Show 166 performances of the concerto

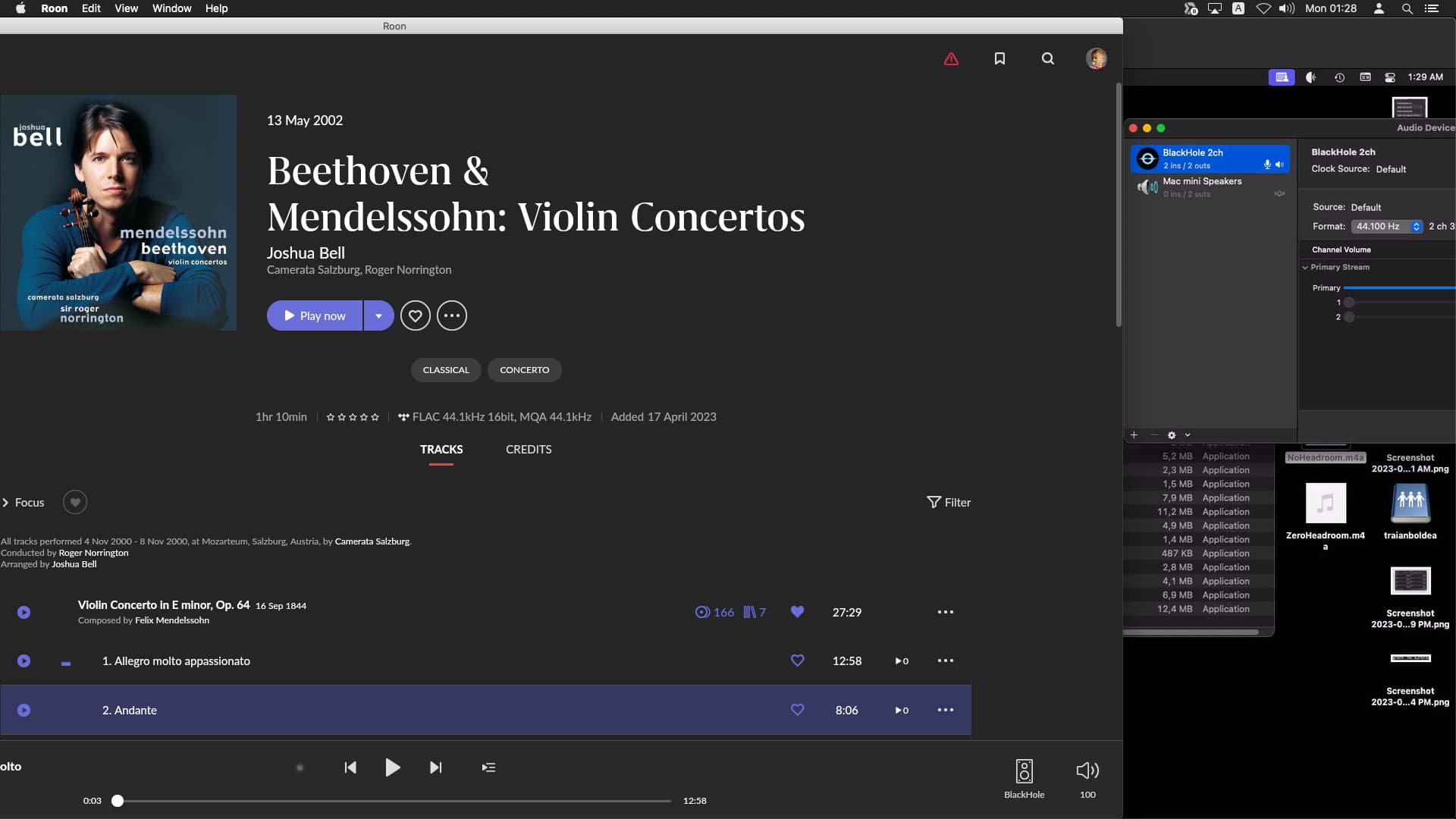pos(714,612)
